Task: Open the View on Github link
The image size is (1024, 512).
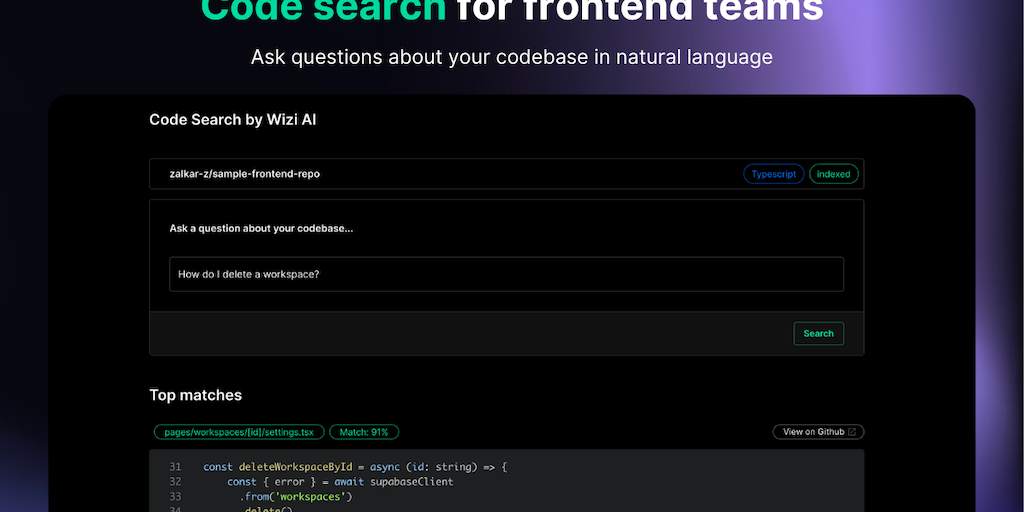Action: [812, 432]
